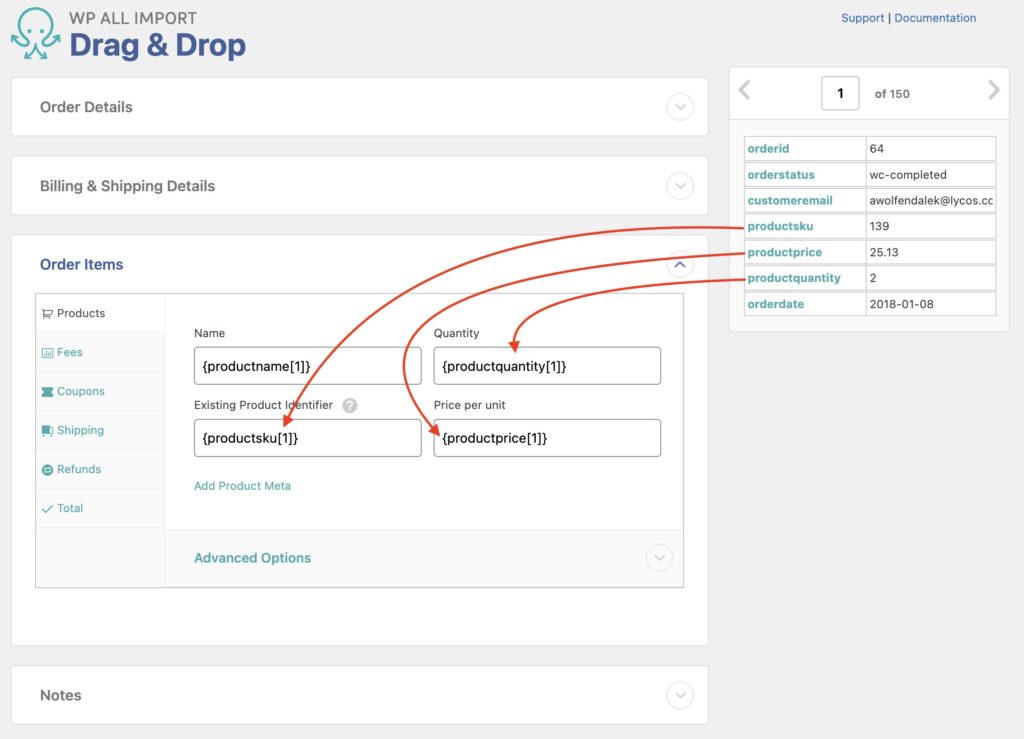This screenshot has width=1024, height=739.
Task: Collapse the Order Items section
Action: point(679,264)
